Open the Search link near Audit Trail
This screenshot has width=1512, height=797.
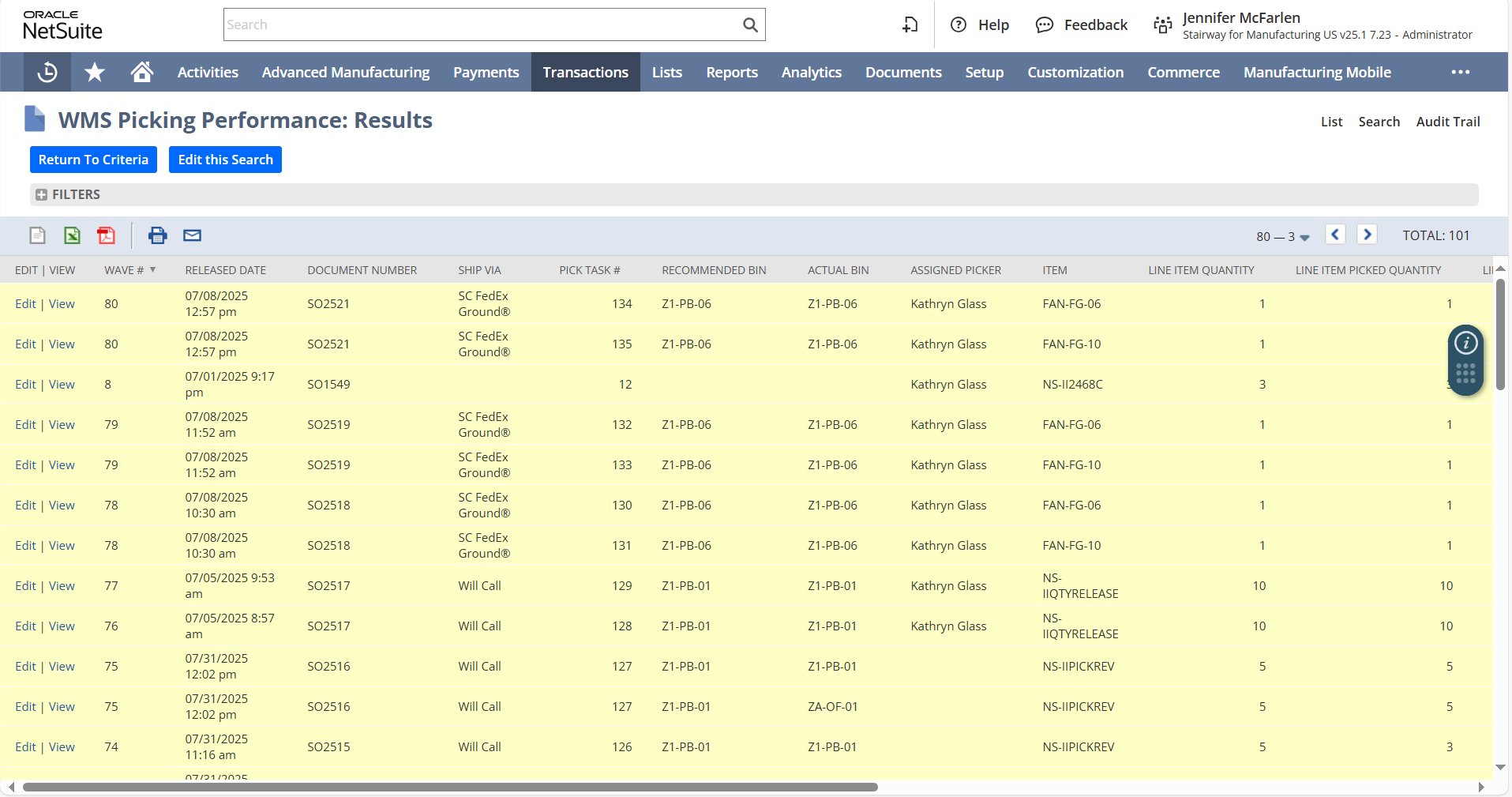point(1379,122)
